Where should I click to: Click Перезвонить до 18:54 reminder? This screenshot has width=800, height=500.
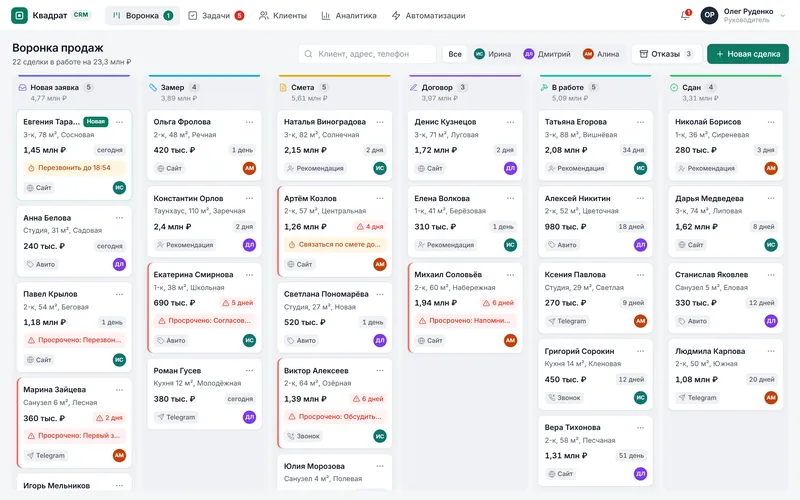tap(74, 168)
